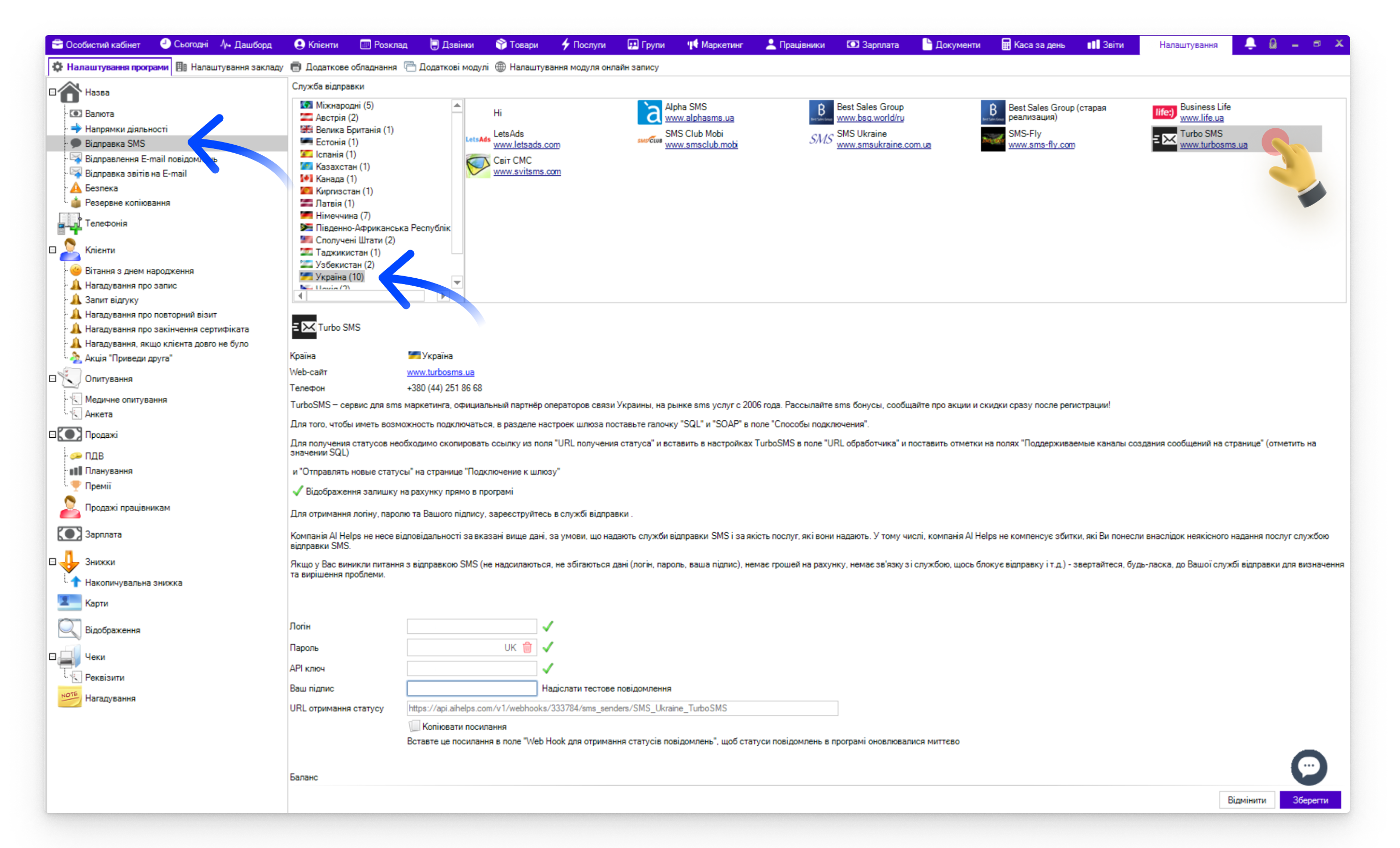Click the URL отримання статусу field
Image resolution: width=1400 pixels, height=848 pixels.
pos(622,708)
